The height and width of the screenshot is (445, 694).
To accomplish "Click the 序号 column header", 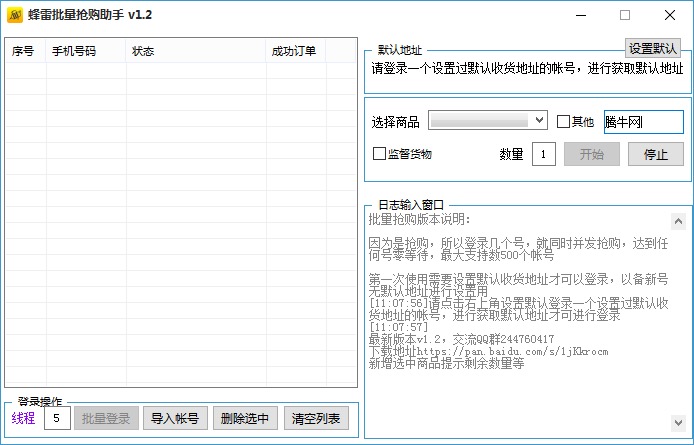I will [x=26, y=51].
